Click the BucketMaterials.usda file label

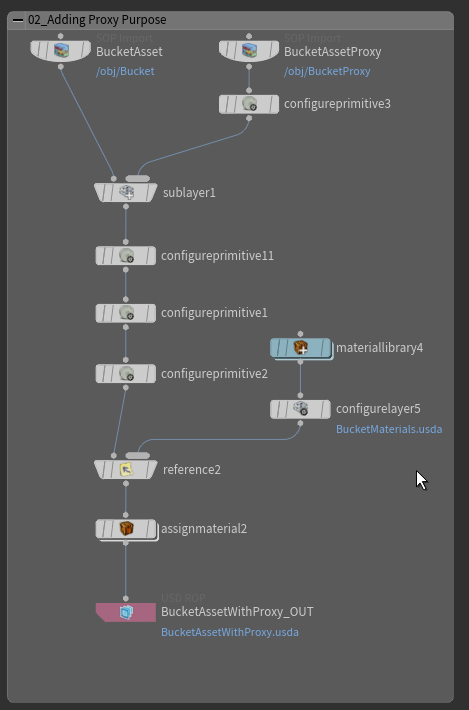389,429
